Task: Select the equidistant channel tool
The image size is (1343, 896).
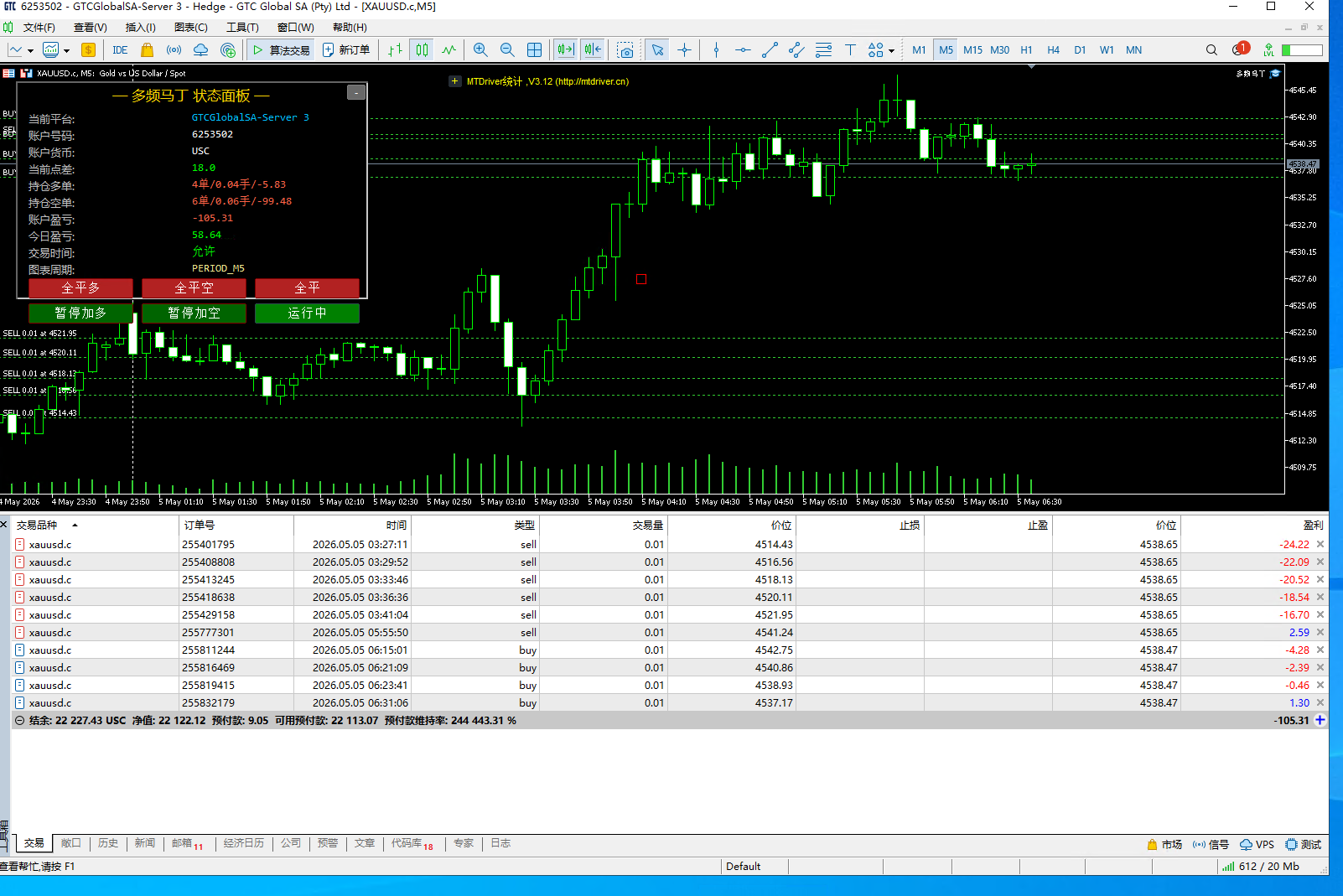Action: [x=796, y=50]
